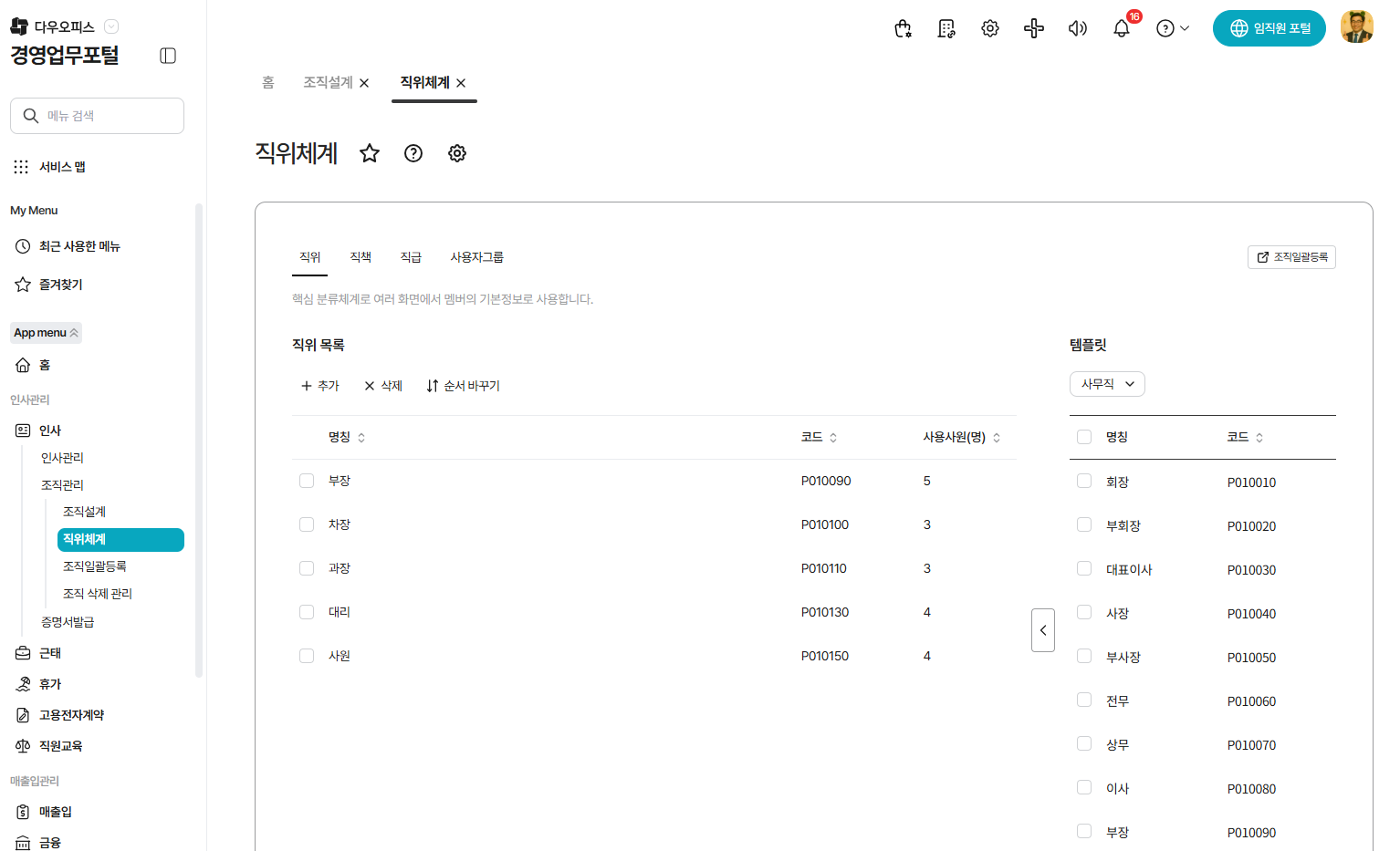1400x851 pixels.
Task: Click the notification bell icon
Action: pyautogui.click(x=1121, y=29)
